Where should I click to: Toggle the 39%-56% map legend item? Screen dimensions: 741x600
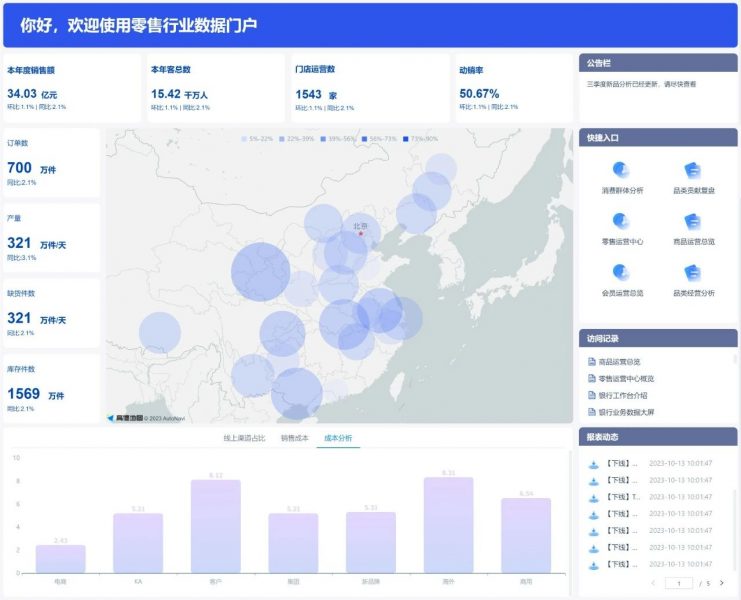coord(338,139)
